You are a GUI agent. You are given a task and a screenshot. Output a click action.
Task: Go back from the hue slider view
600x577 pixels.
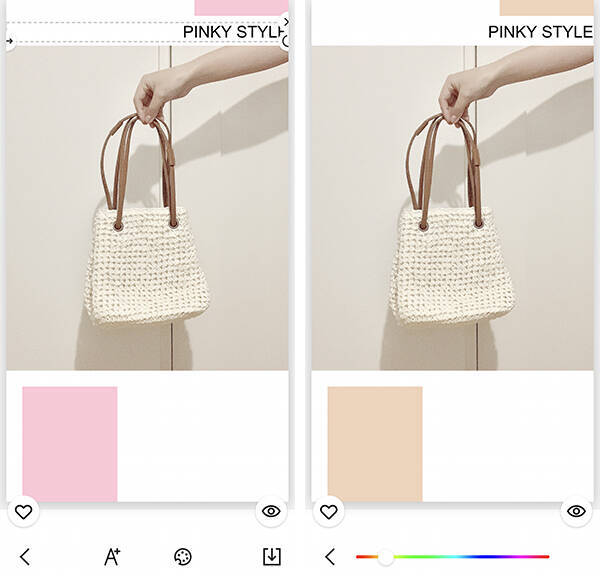tap(330, 557)
